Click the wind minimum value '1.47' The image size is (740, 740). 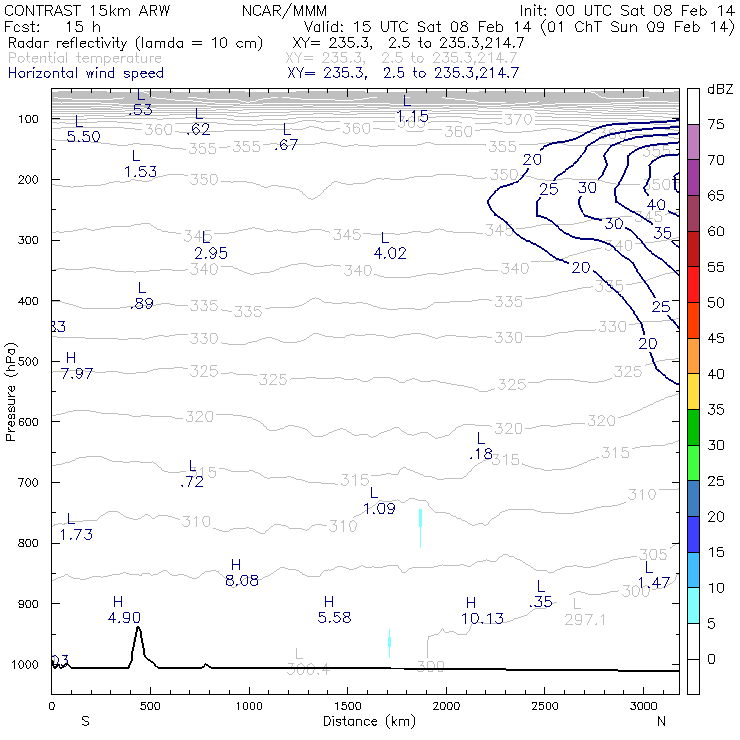654,583
